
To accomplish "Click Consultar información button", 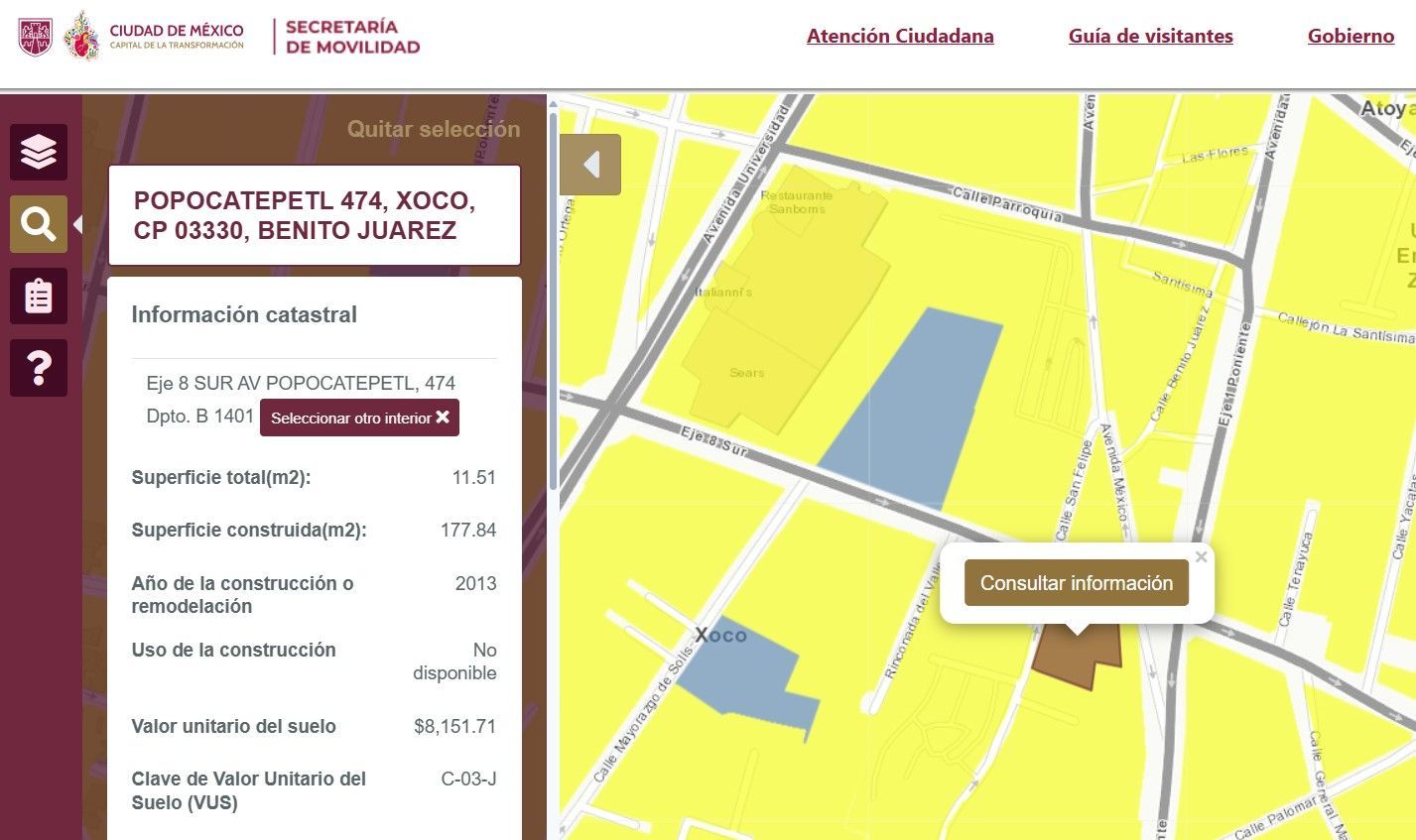I will click(1076, 583).
